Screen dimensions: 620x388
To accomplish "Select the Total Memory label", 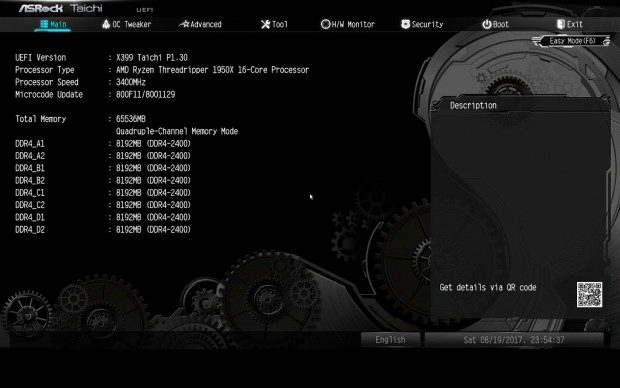I will click(x=40, y=119).
